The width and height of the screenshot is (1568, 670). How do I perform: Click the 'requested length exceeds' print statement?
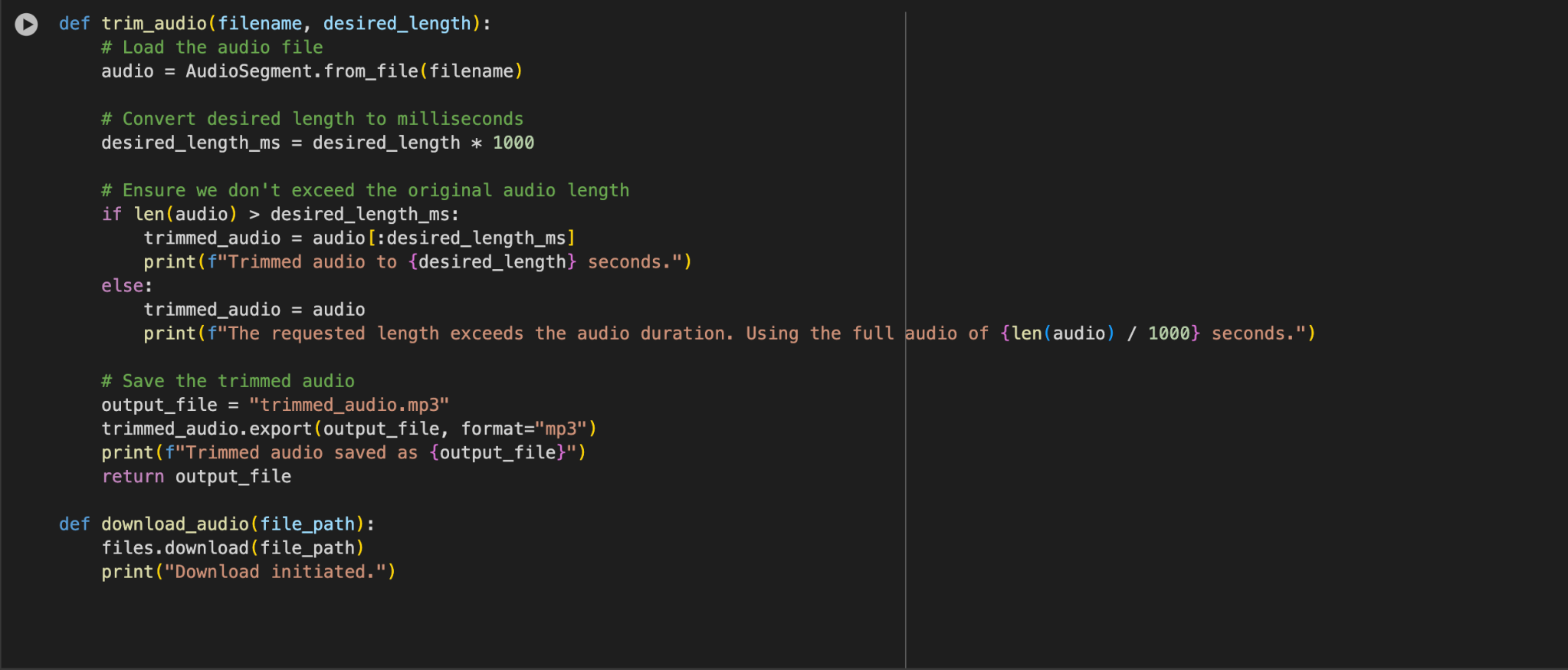pos(730,333)
